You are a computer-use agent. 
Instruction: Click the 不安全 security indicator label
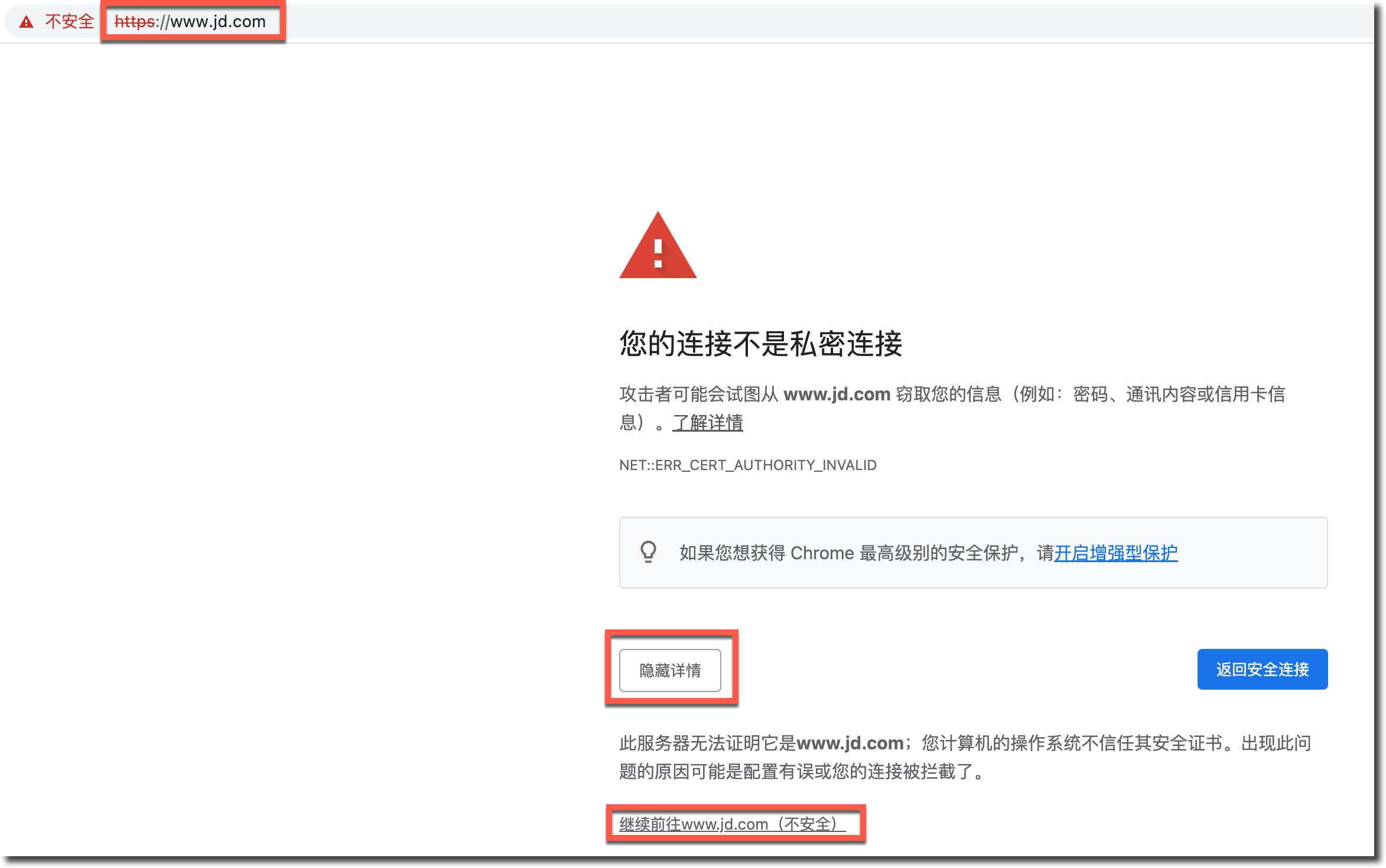[69, 22]
